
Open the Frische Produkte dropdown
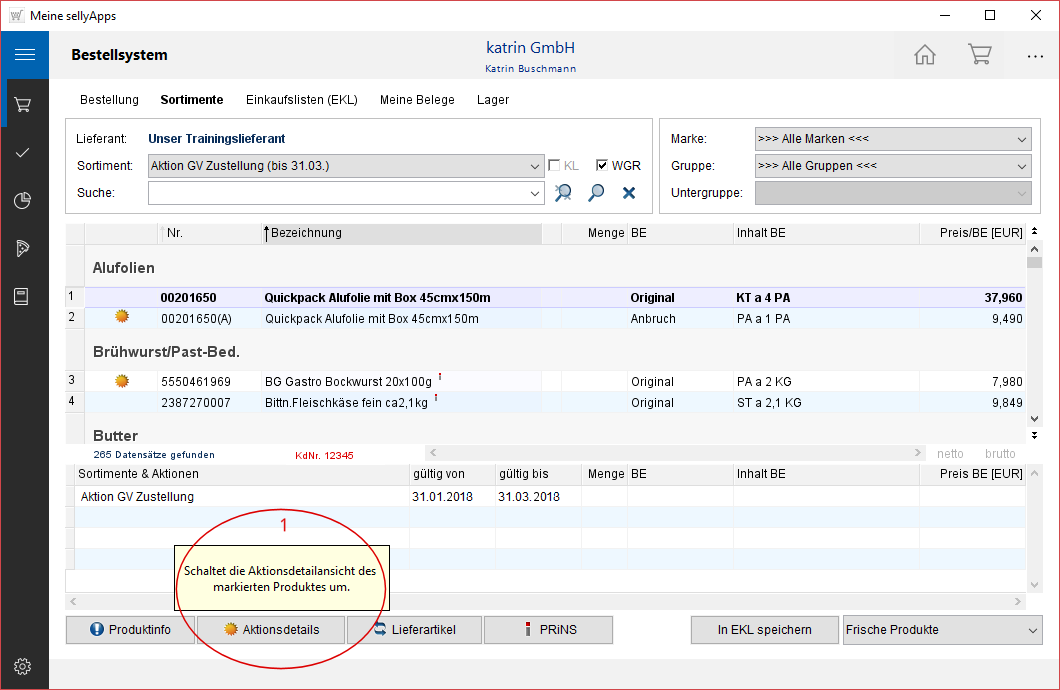(x=1032, y=630)
